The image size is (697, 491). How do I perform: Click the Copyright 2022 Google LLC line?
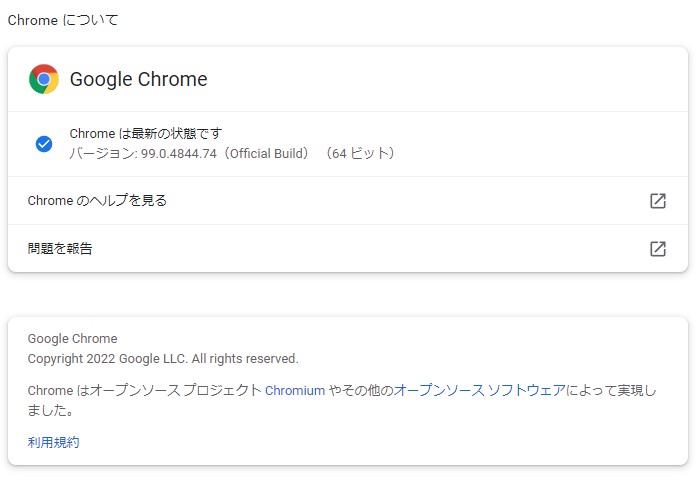point(163,359)
